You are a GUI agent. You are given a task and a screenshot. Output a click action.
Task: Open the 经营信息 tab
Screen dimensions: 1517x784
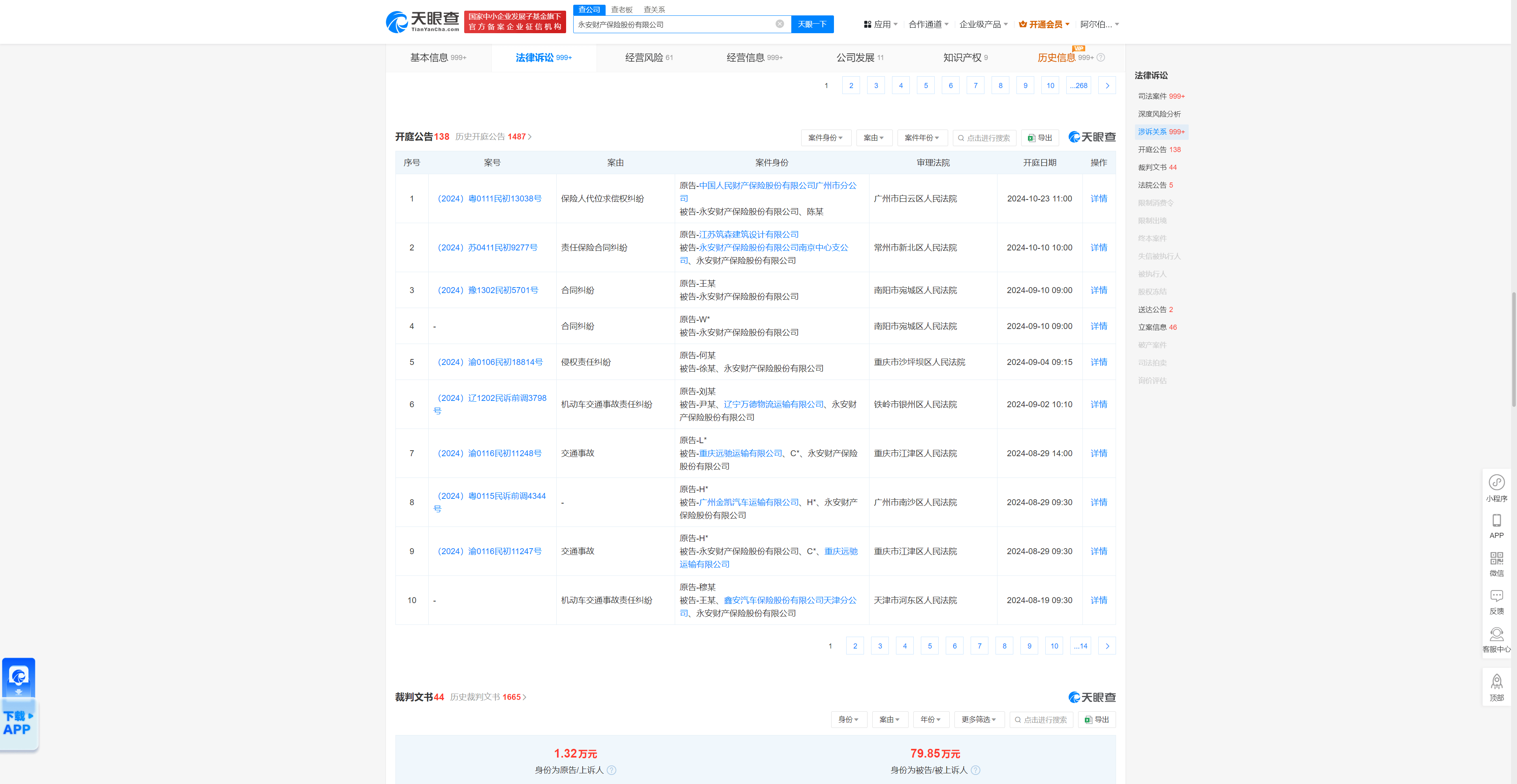(755, 58)
